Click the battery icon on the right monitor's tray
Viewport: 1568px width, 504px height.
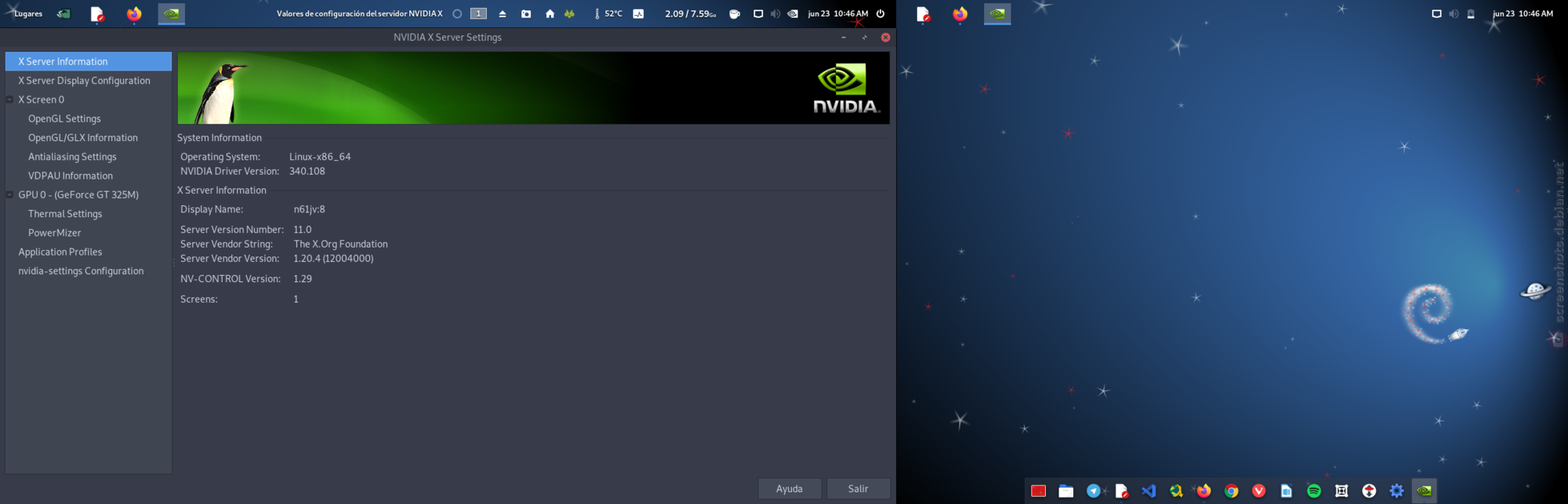coord(1471,13)
